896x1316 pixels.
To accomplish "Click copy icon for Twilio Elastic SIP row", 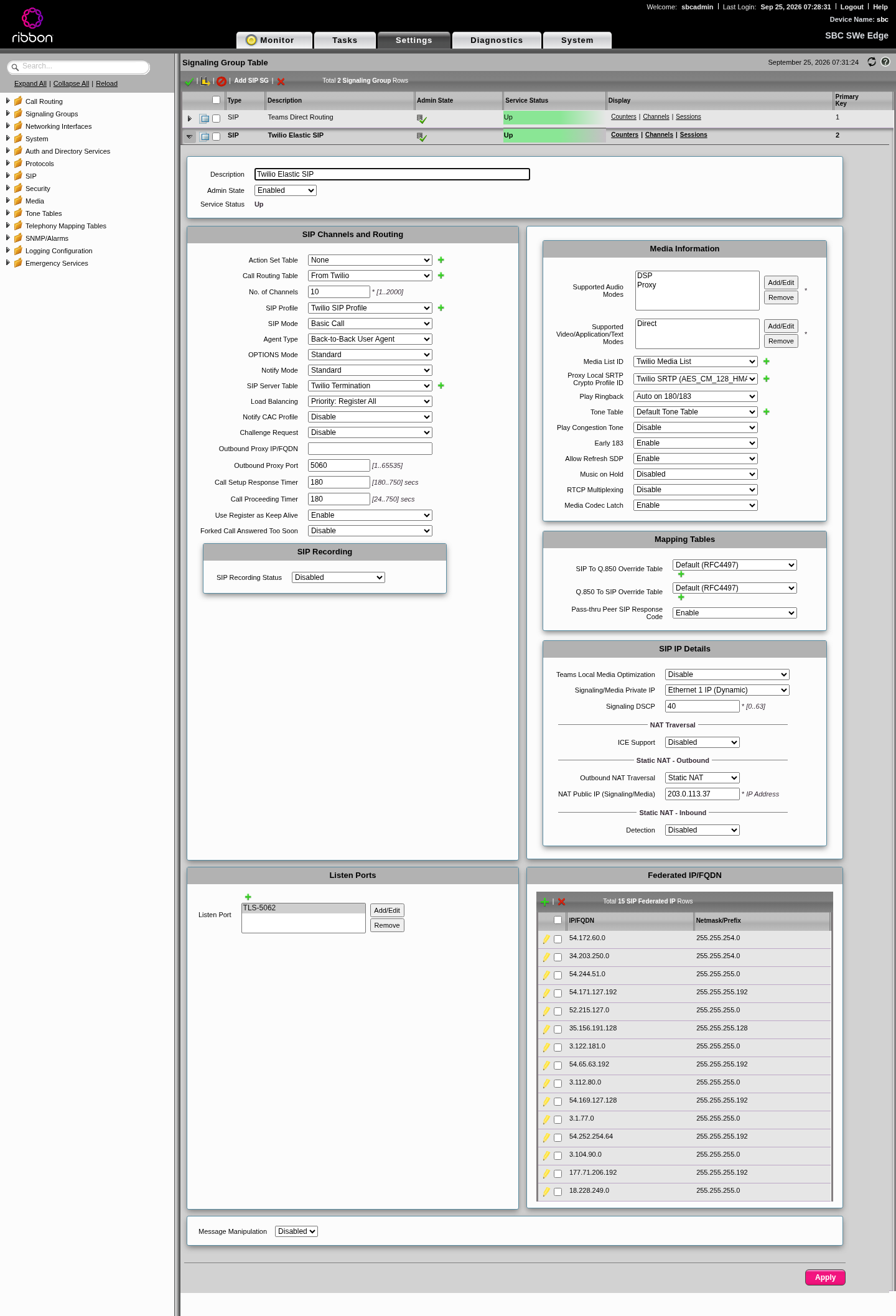I will tap(204, 136).
